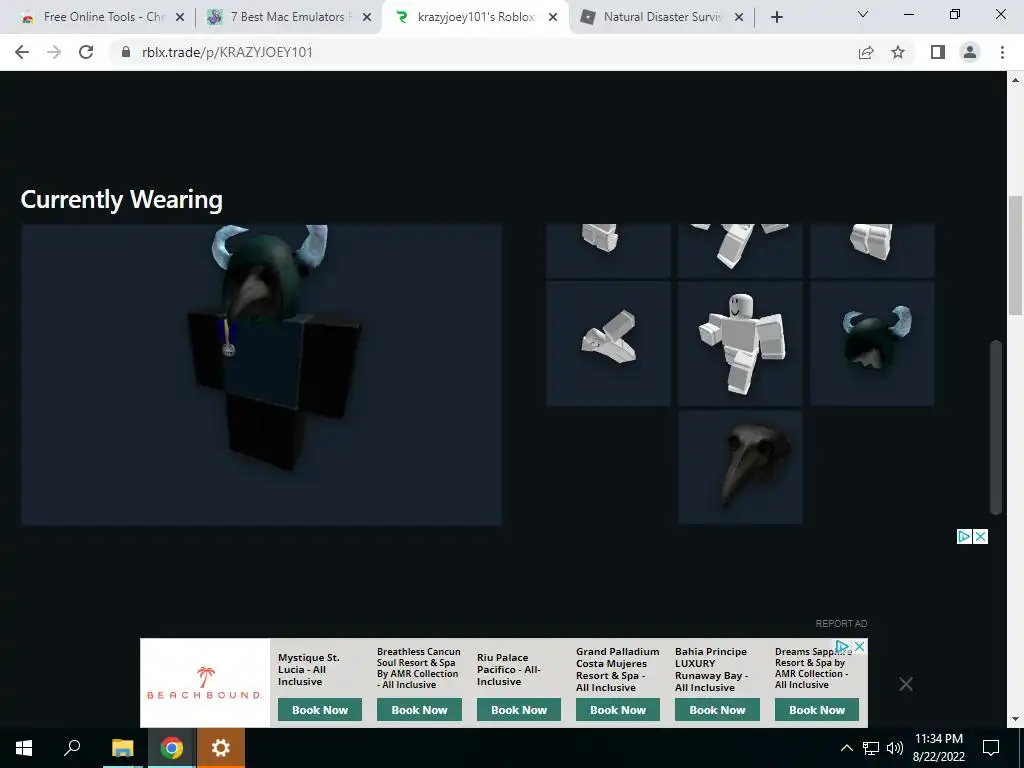Book Now for Bahia Principe Luxury Runaway Bay
Viewport: 1024px width, 768px height.
pos(717,710)
